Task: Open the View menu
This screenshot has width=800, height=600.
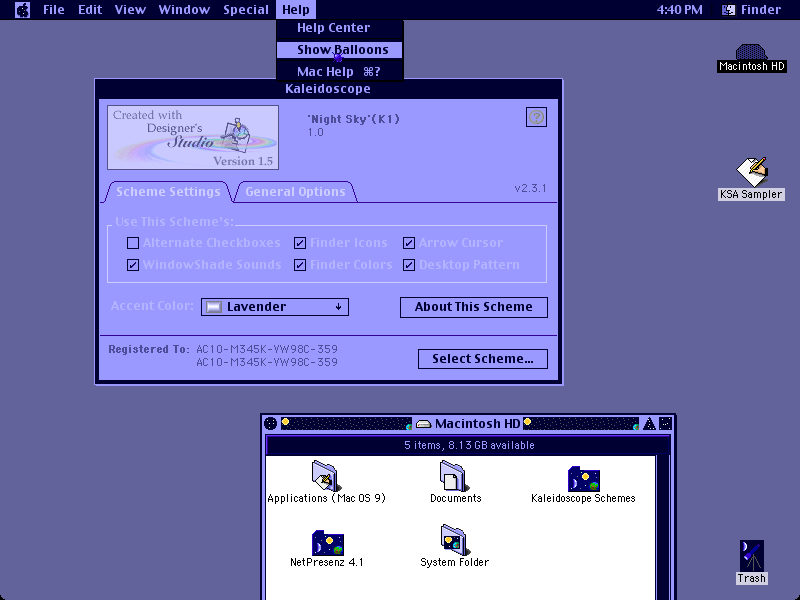Action: coord(130,10)
